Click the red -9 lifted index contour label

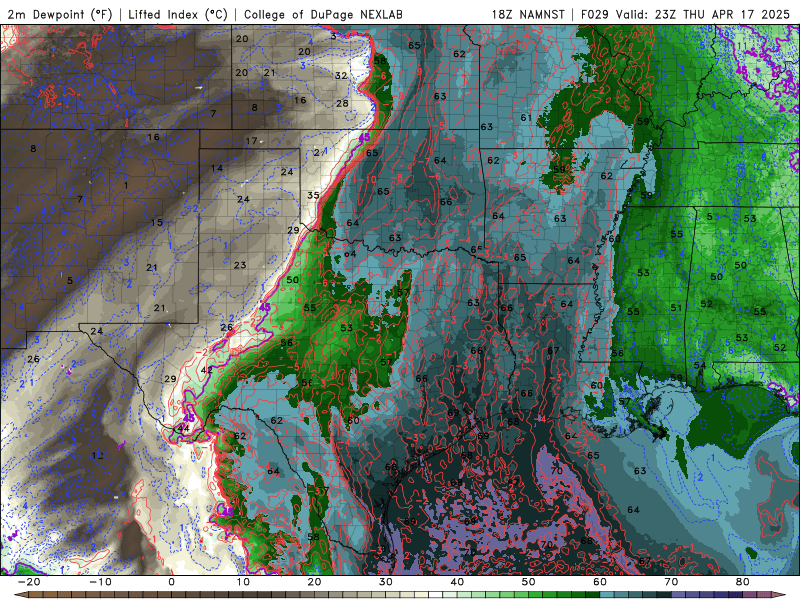click(417, 71)
